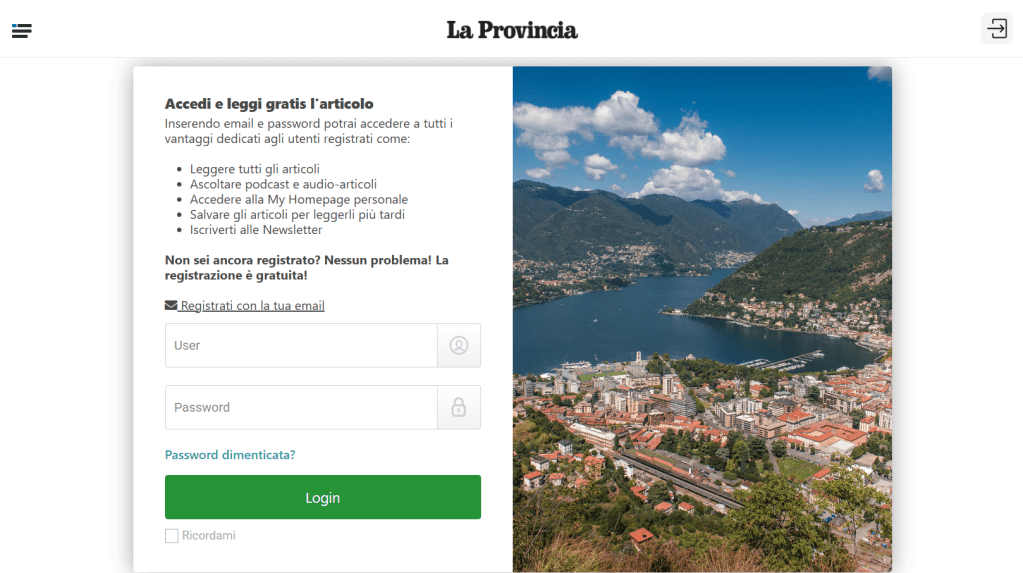Click the user avatar icon in User field
Image resolution: width=1023 pixels, height=573 pixels.
(459, 346)
